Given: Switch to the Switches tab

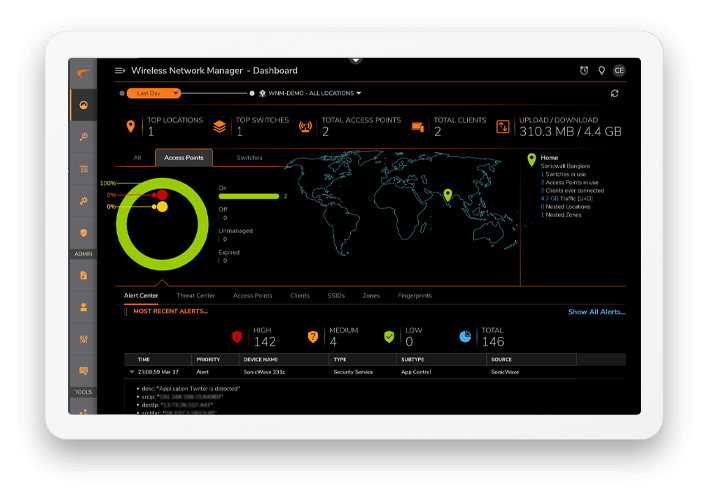Looking at the screenshot, I should [249, 158].
